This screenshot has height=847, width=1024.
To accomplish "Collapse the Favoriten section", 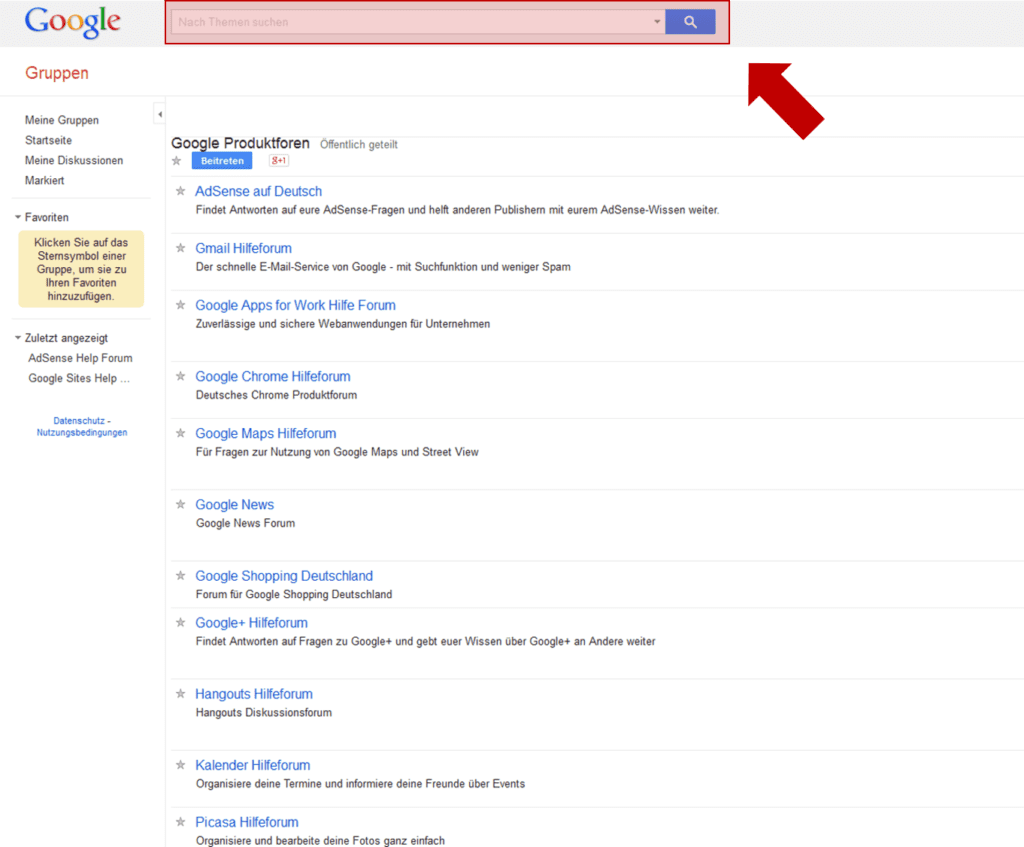I will point(18,217).
